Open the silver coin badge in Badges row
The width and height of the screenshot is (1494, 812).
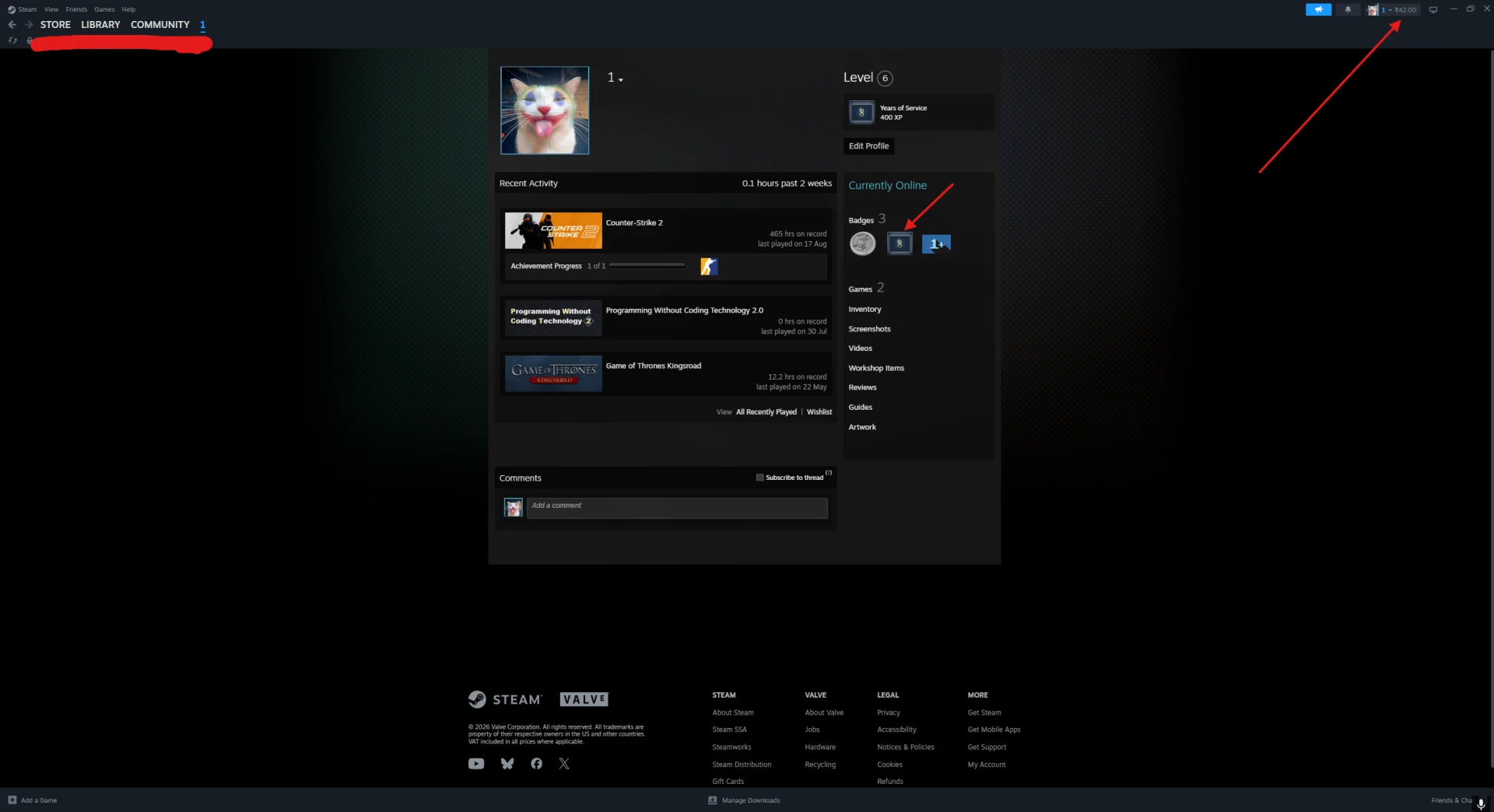pyautogui.click(x=862, y=243)
